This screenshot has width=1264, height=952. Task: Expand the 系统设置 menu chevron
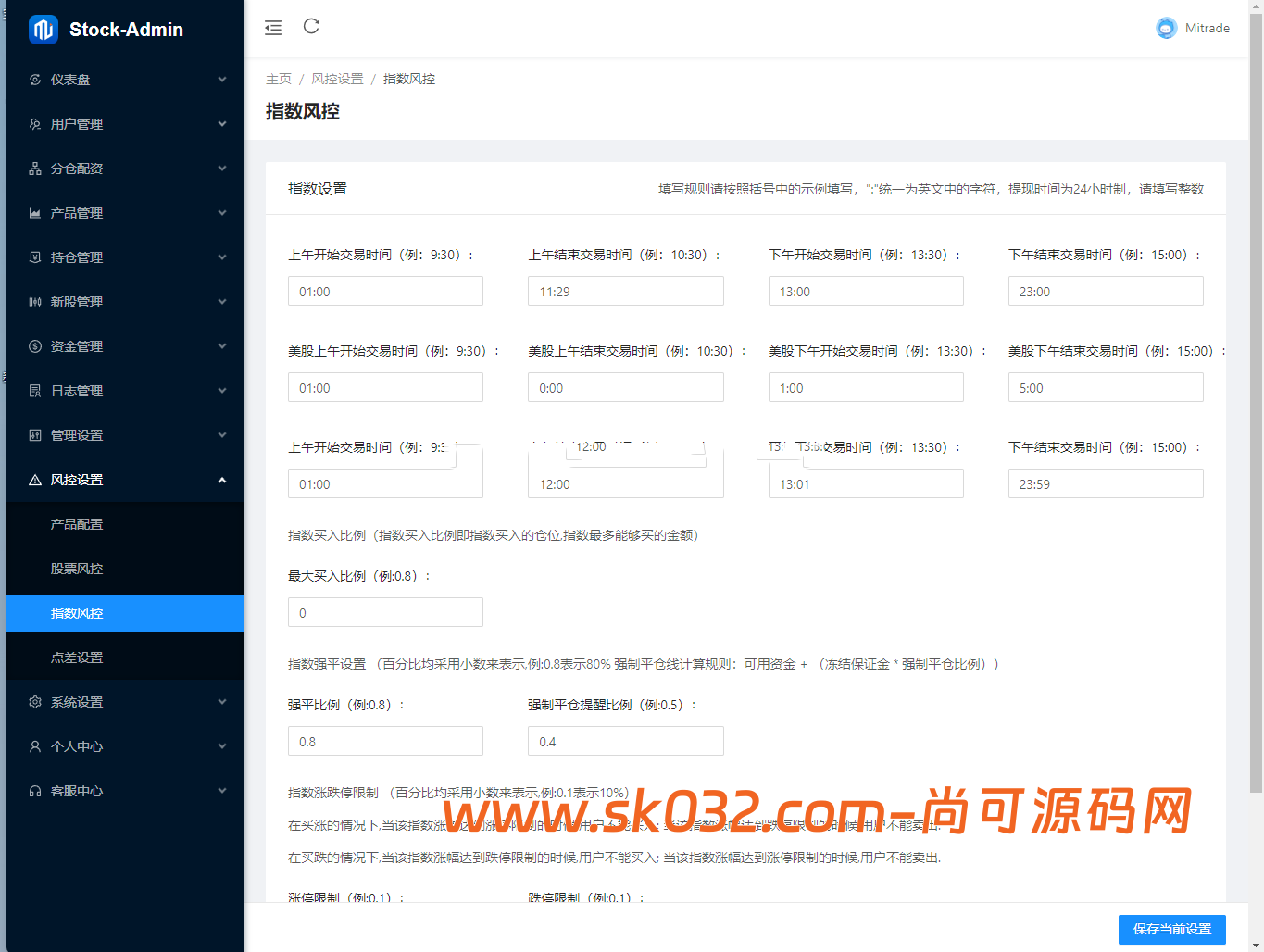222,702
